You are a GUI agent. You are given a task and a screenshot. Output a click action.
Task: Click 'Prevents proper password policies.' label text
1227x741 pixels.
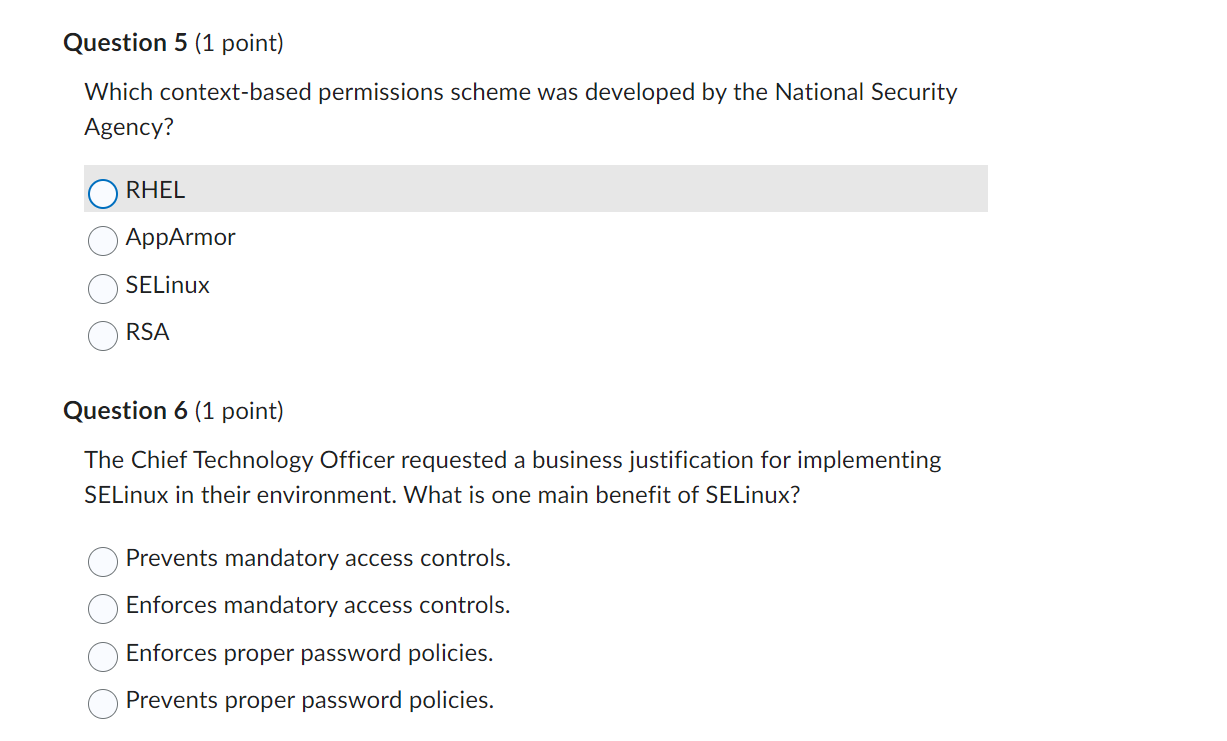click(x=310, y=700)
